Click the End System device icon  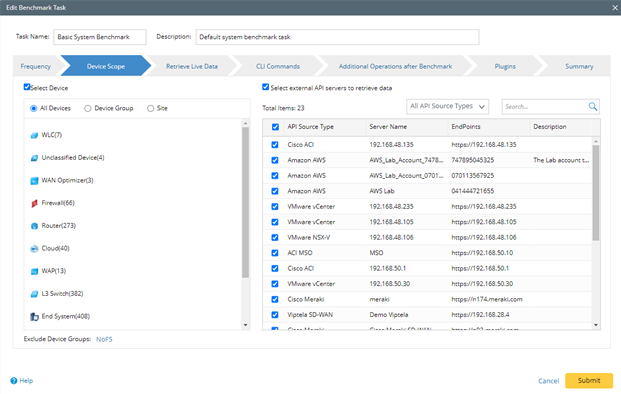point(34,317)
